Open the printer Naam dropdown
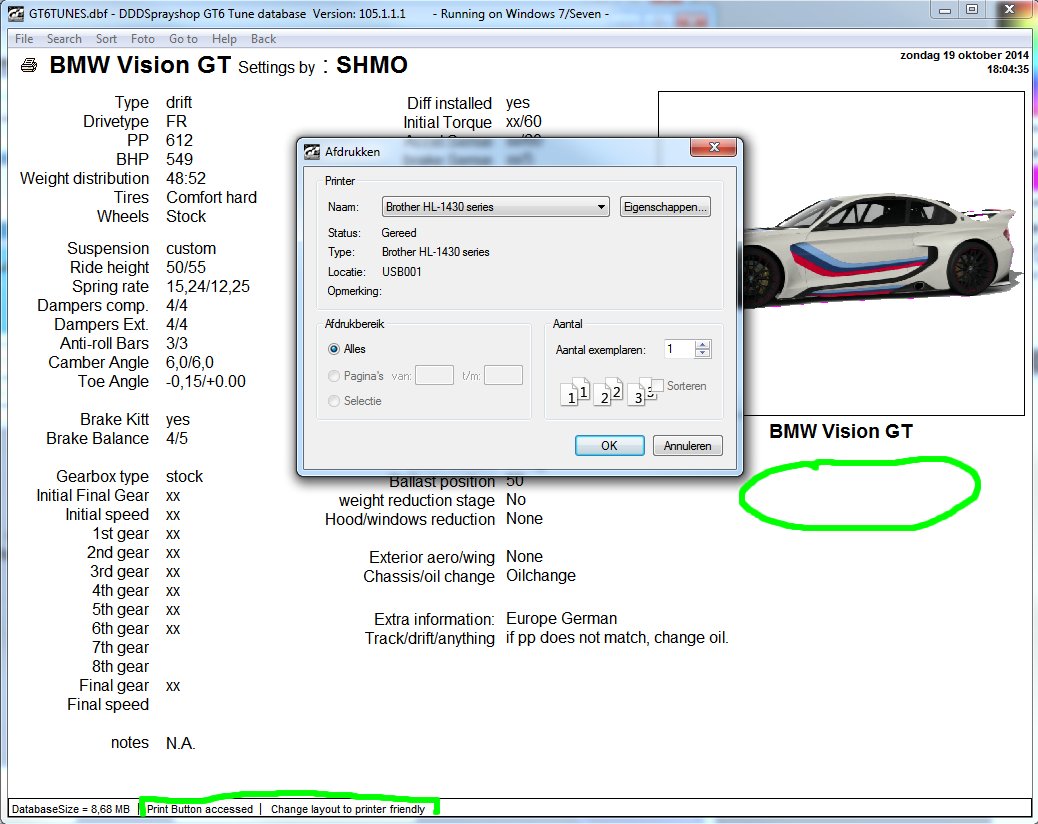The width and height of the screenshot is (1038, 824). [x=495, y=206]
